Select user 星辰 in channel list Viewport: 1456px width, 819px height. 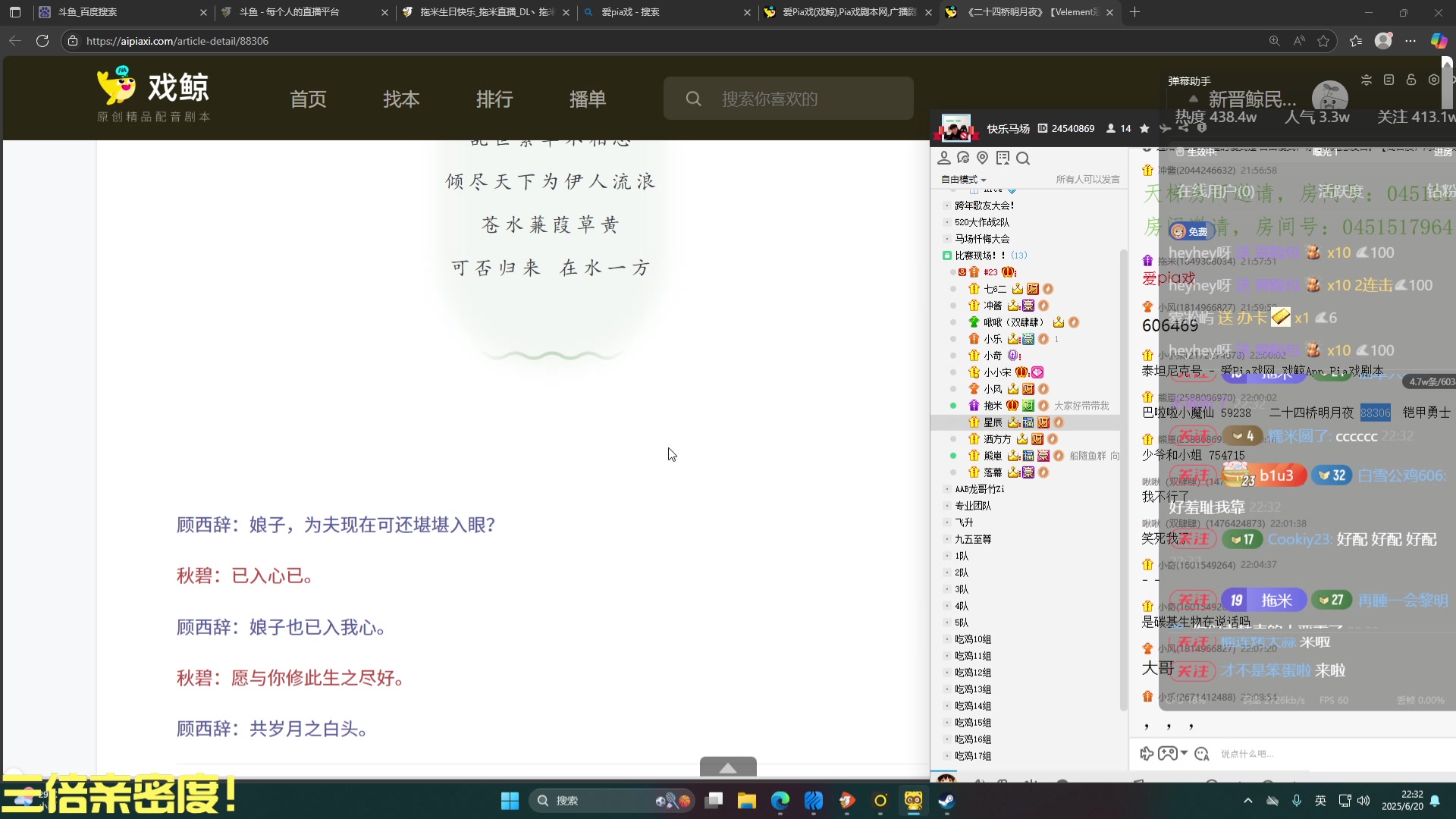tap(993, 422)
